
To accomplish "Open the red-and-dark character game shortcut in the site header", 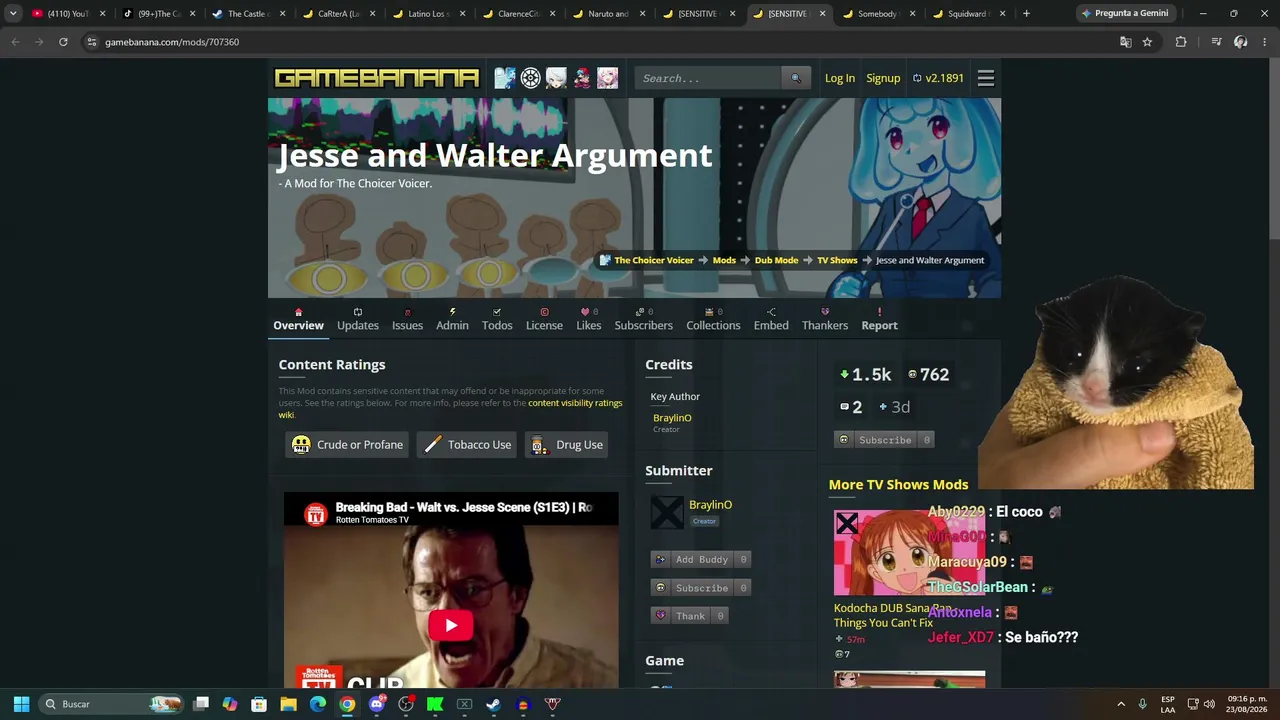I will coord(582,78).
